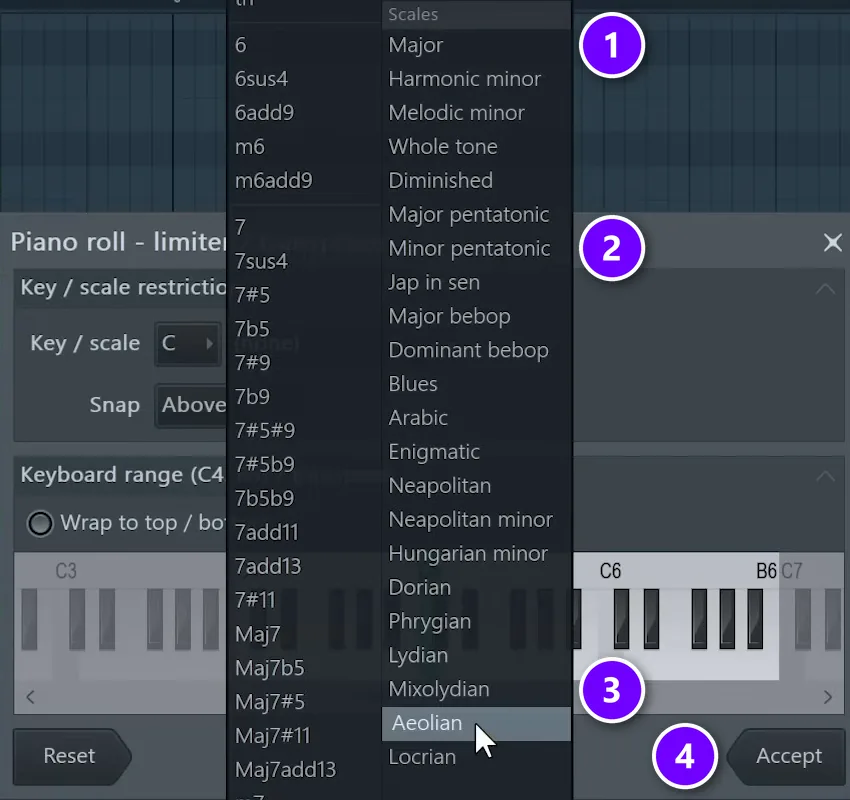Toggle Wrap to top / bottom option
The height and width of the screenshot is (800, 850).
click(x=40, y=524)
